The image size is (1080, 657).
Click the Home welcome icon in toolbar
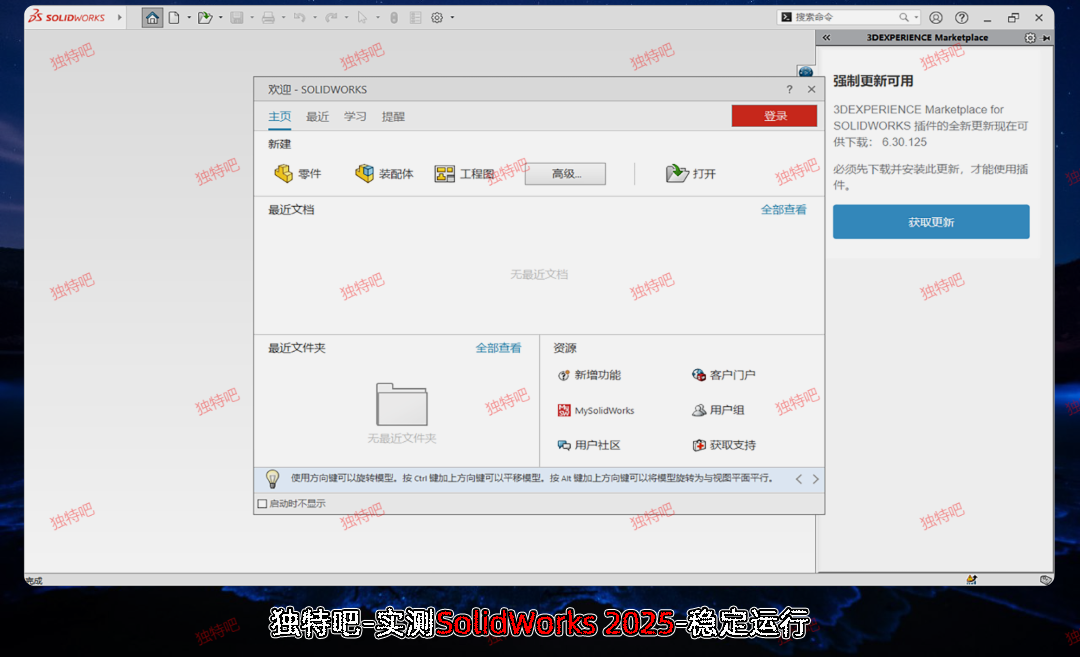click(152, 18)
